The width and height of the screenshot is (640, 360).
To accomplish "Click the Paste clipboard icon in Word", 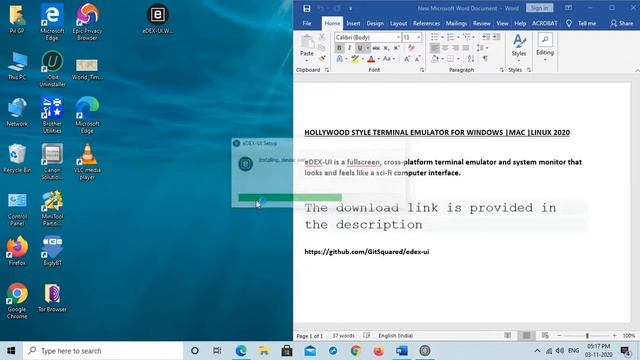I will tap(307, 42).
